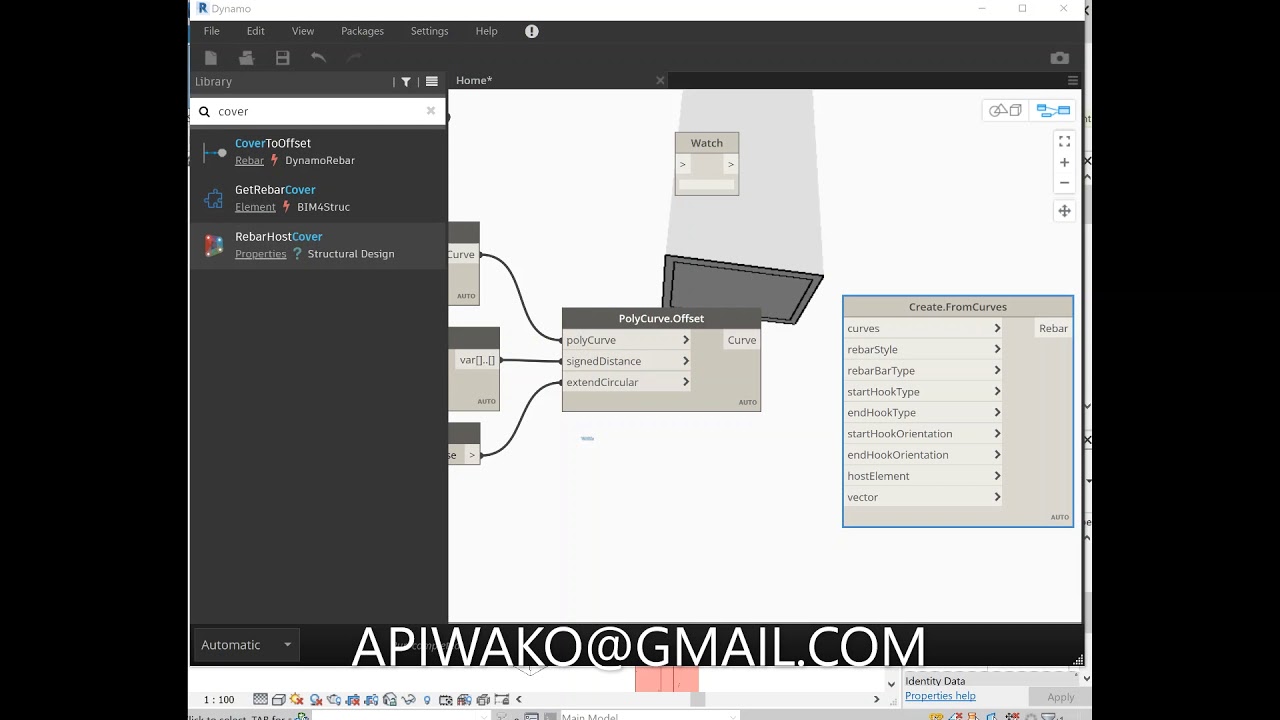Click the Zoom In plus icon
The image size is (1280, 720).
[1064, 162]
